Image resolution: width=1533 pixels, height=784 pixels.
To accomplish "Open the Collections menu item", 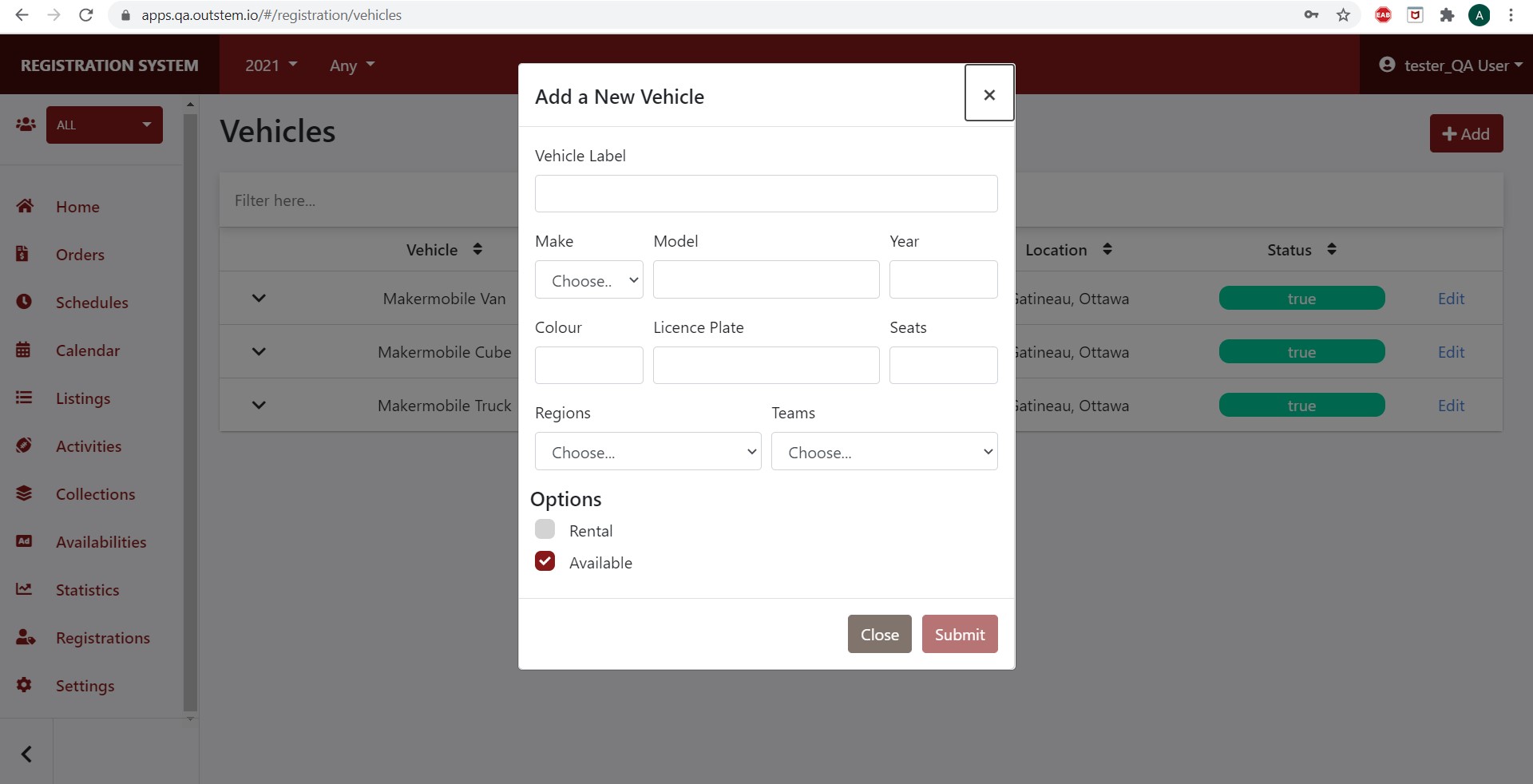I will pos(95,494).
